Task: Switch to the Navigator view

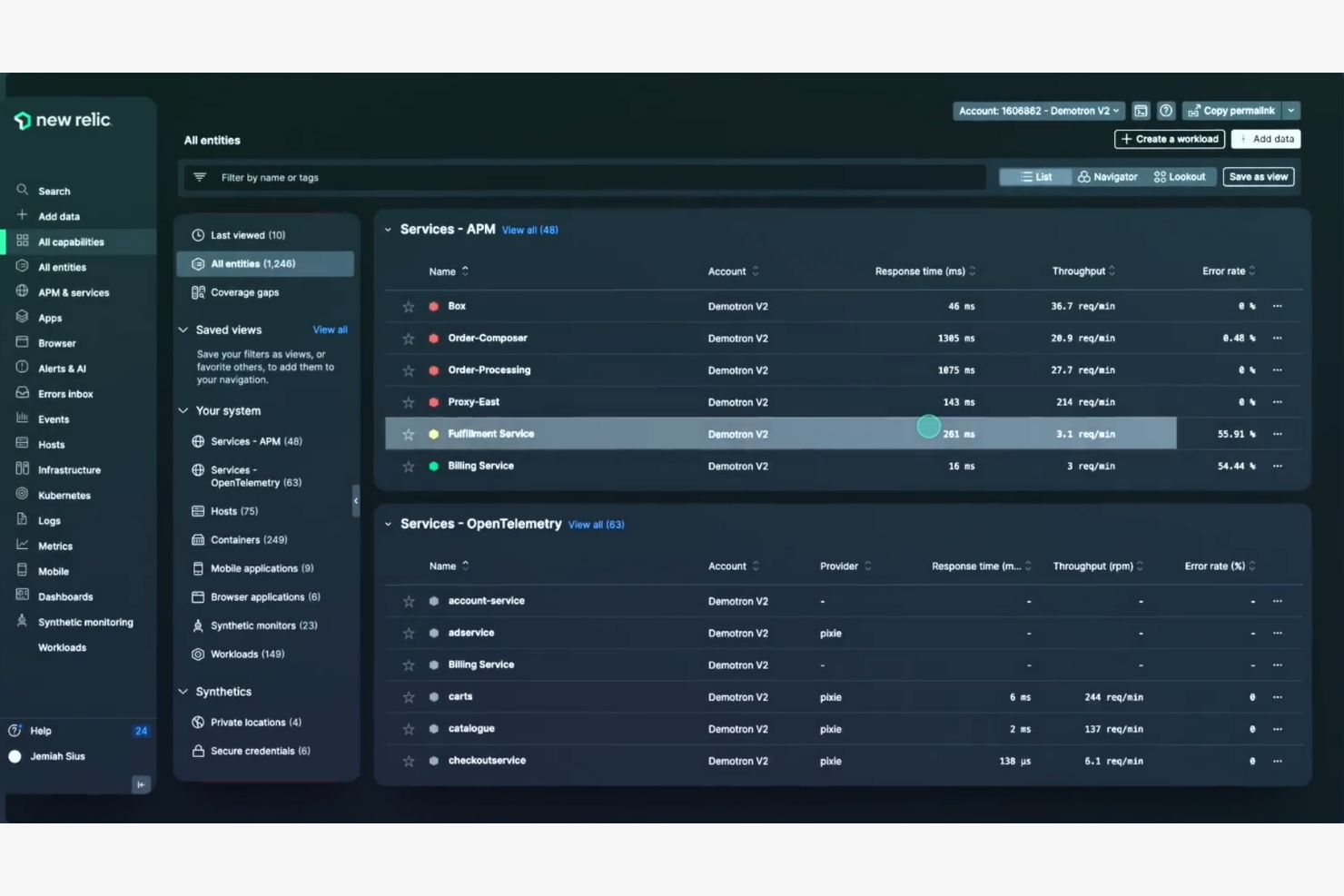Action: click(1107, 176)
